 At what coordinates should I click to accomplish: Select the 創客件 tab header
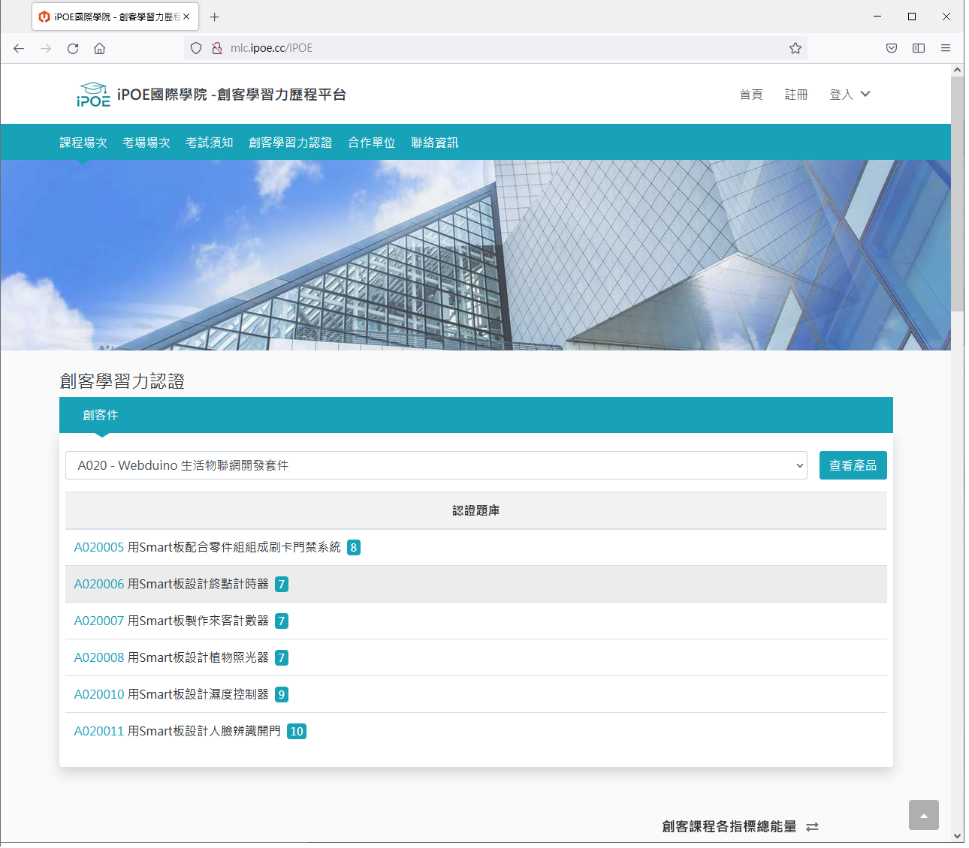pos(100,414)
